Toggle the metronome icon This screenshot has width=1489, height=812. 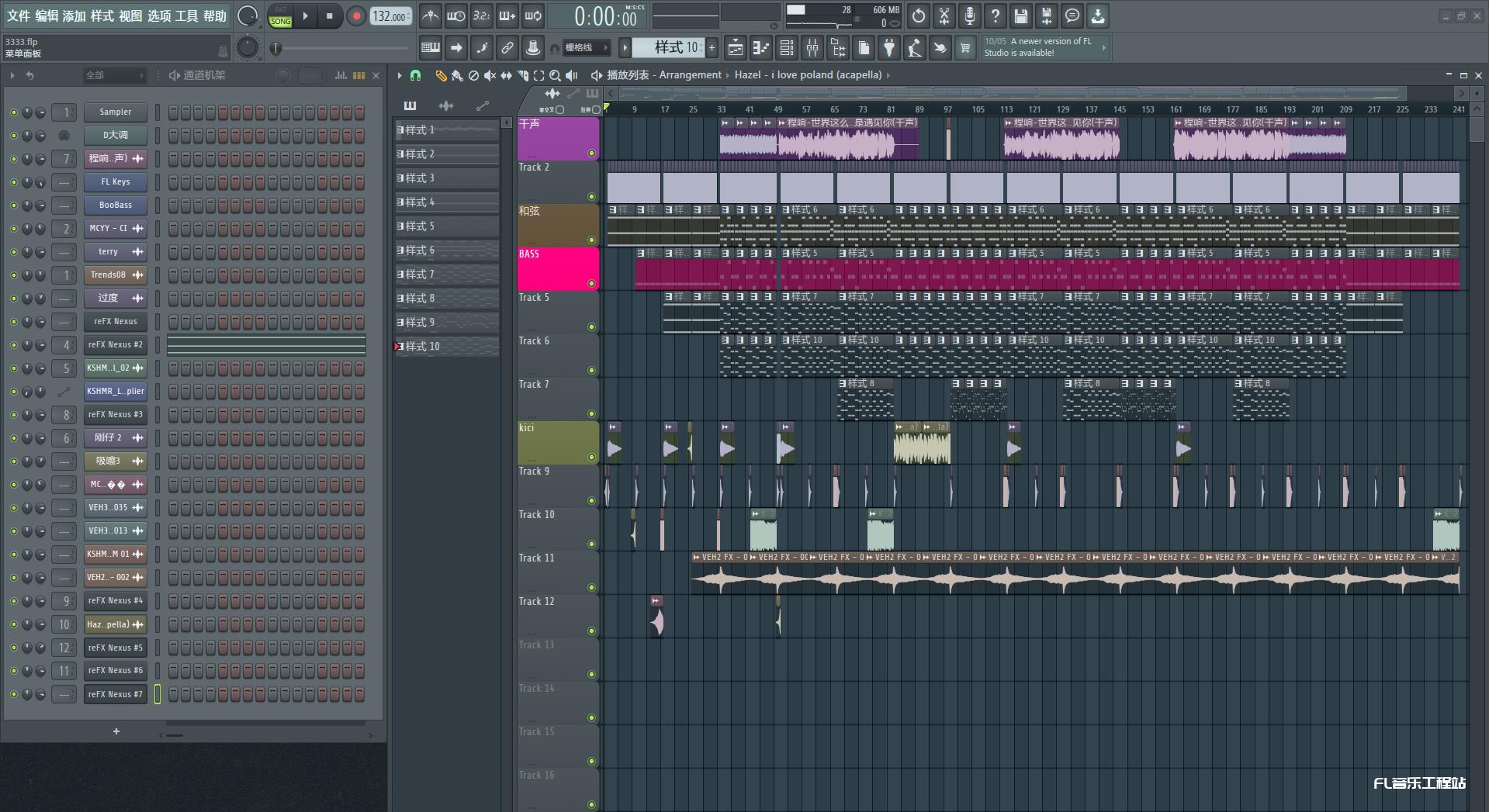coord(431,16)
